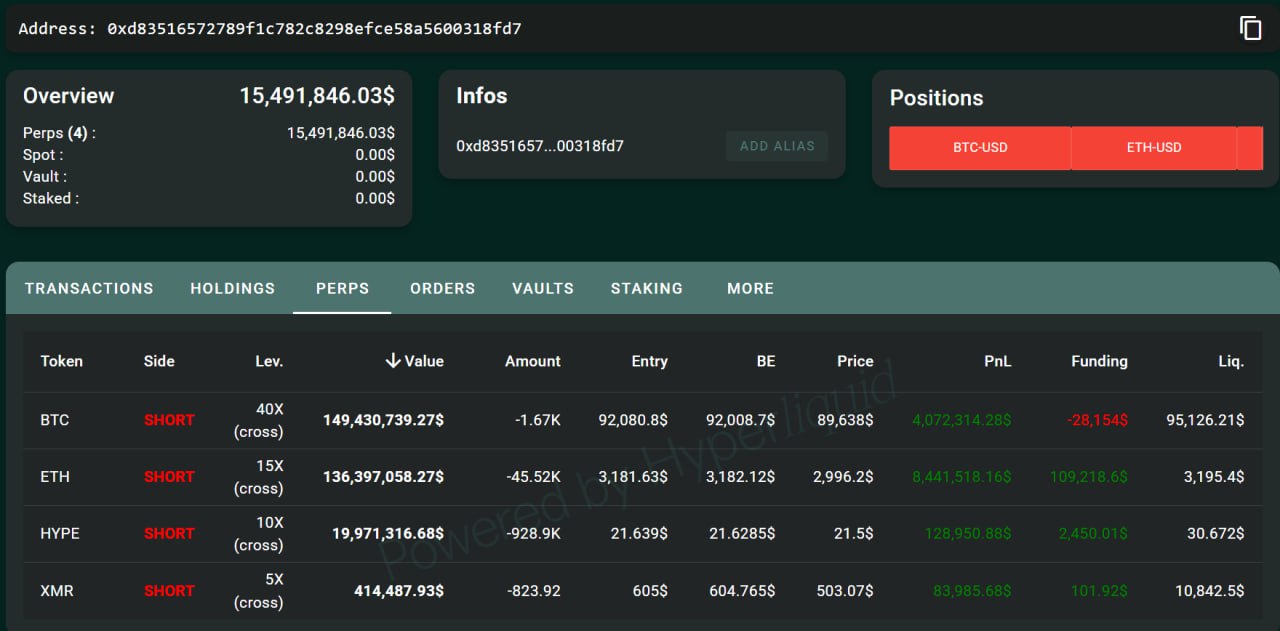Open the HOLDINGS tab
The height and width of the screenshot is (631, 1280).
232,288
